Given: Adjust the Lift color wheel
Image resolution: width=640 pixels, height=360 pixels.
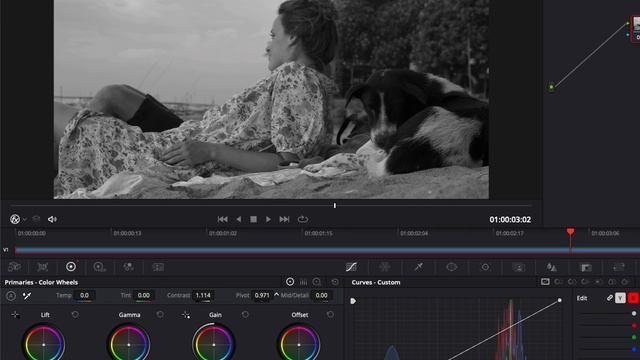Looking at the screenshot, I should [44, 343].
